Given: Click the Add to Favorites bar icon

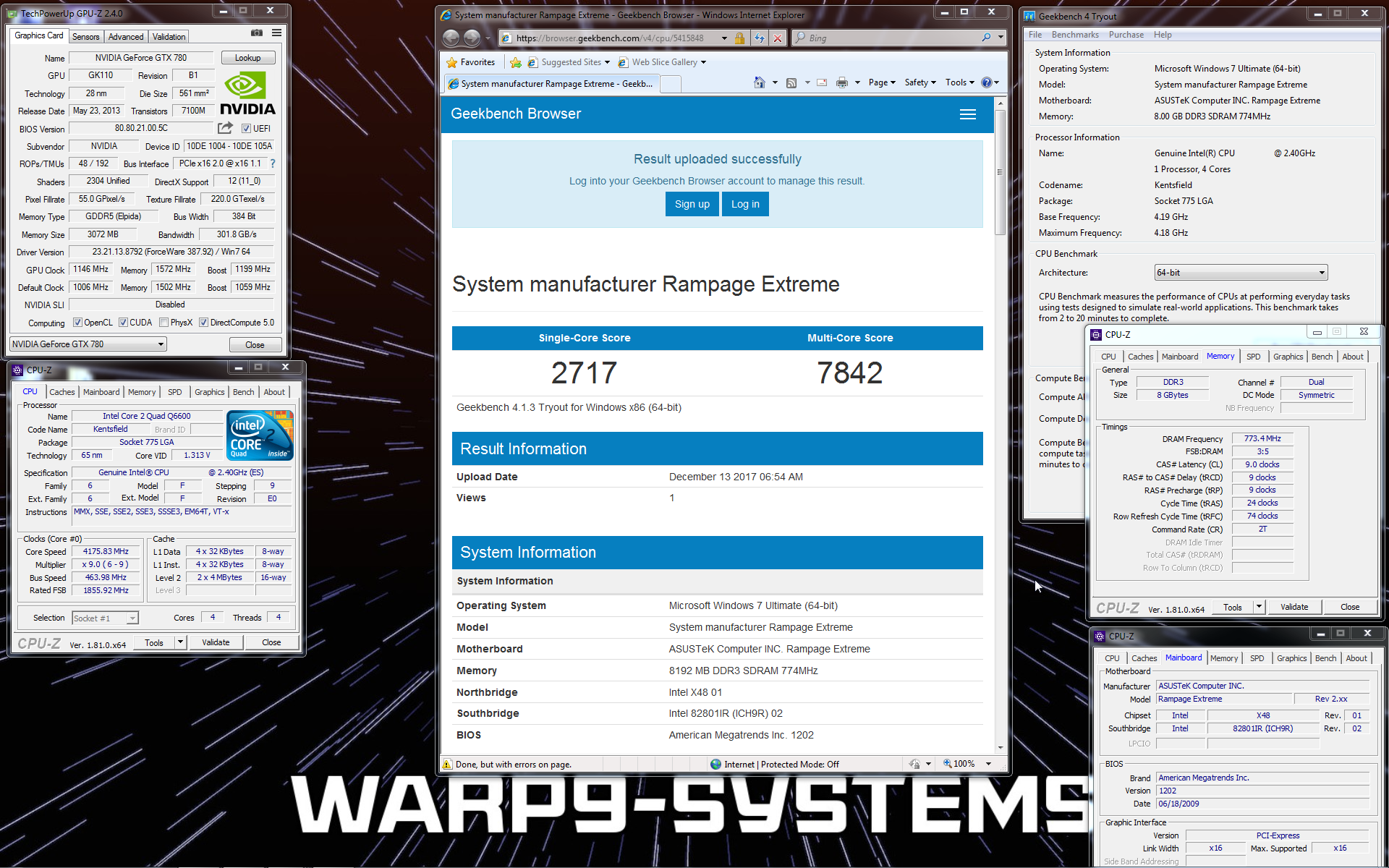Looking at the screenshot, I should [x=516, y=62].
